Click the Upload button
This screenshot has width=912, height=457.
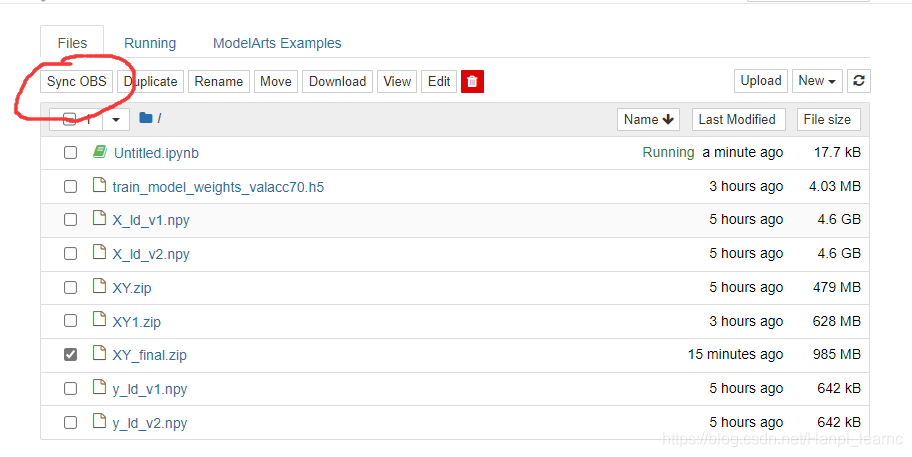(x=761, y=81)
